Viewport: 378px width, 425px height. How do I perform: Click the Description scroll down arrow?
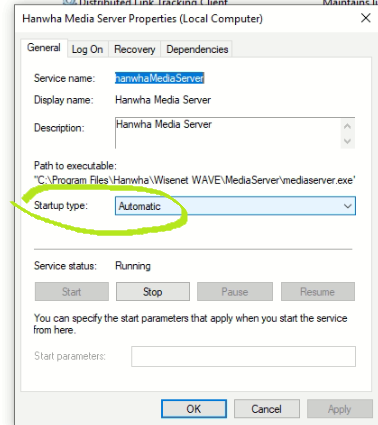[x=347, y=141]
